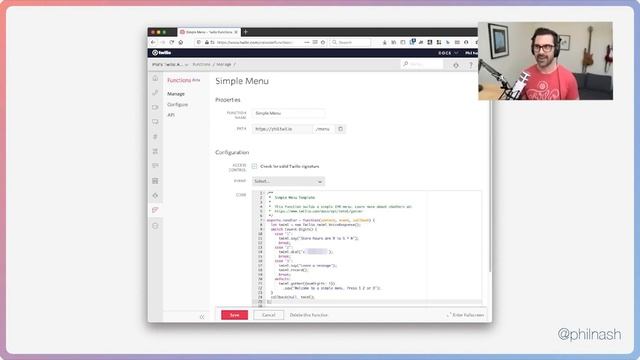Save the function with the red Save button
The image size is (640, 360).
[x=235, y=315]
